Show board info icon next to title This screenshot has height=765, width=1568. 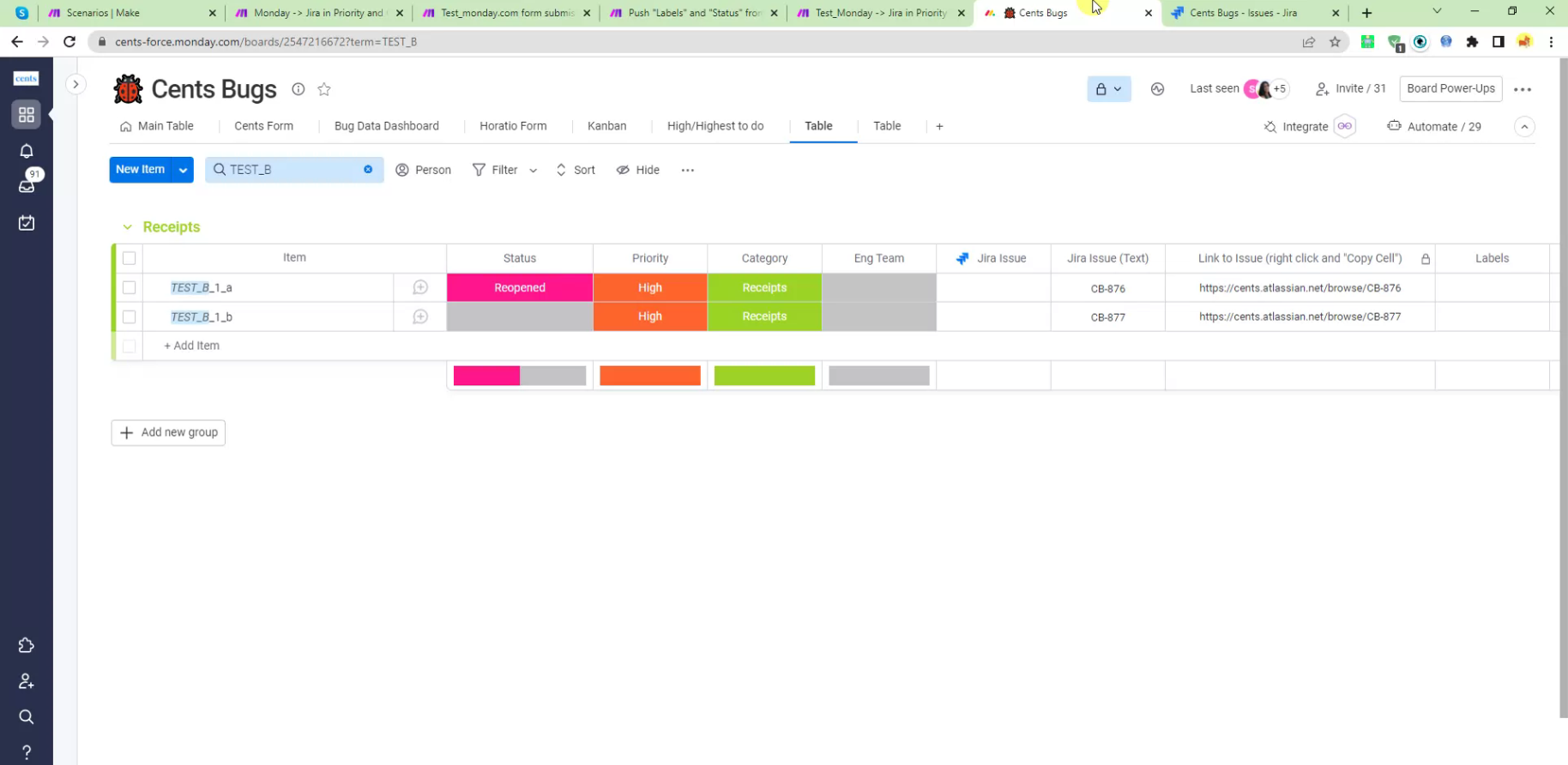298,89
